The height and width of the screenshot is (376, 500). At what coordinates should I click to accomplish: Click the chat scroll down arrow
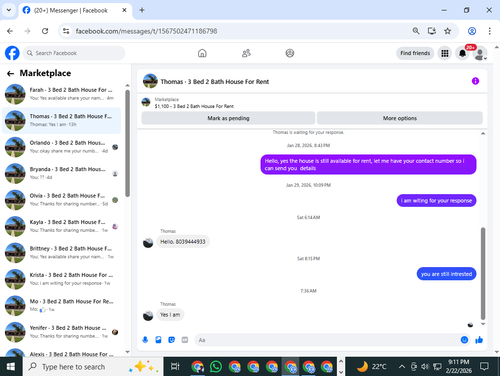(x=483, y=324)
